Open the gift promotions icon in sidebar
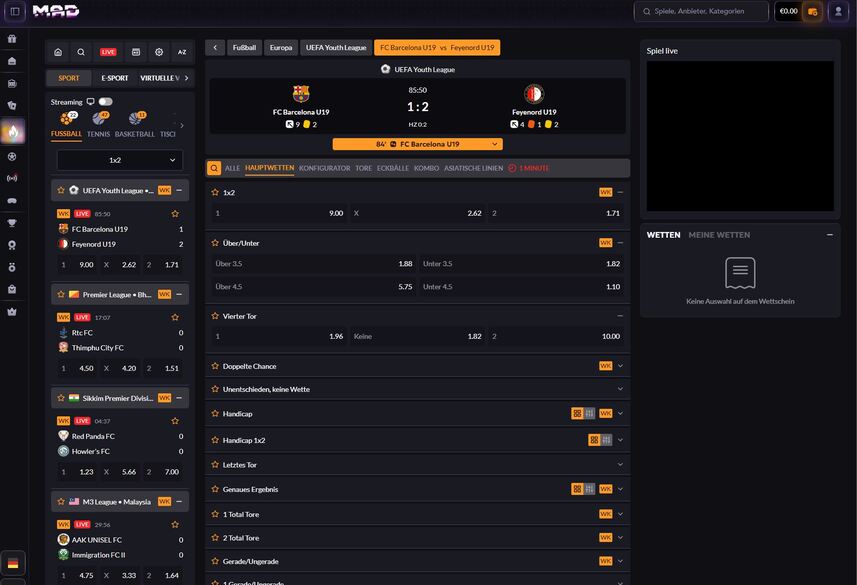The width and height of the screenshot is (857, 585). (x=12, y=39)
